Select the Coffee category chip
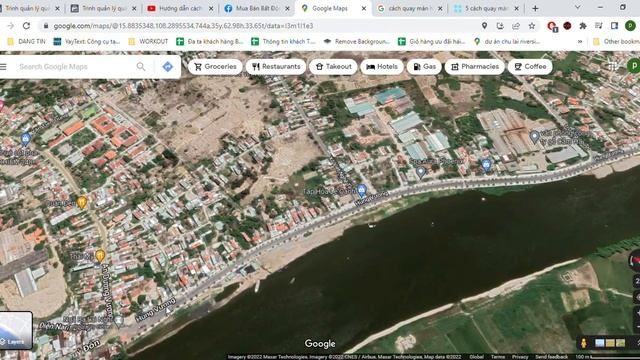 tap(530, 67)
